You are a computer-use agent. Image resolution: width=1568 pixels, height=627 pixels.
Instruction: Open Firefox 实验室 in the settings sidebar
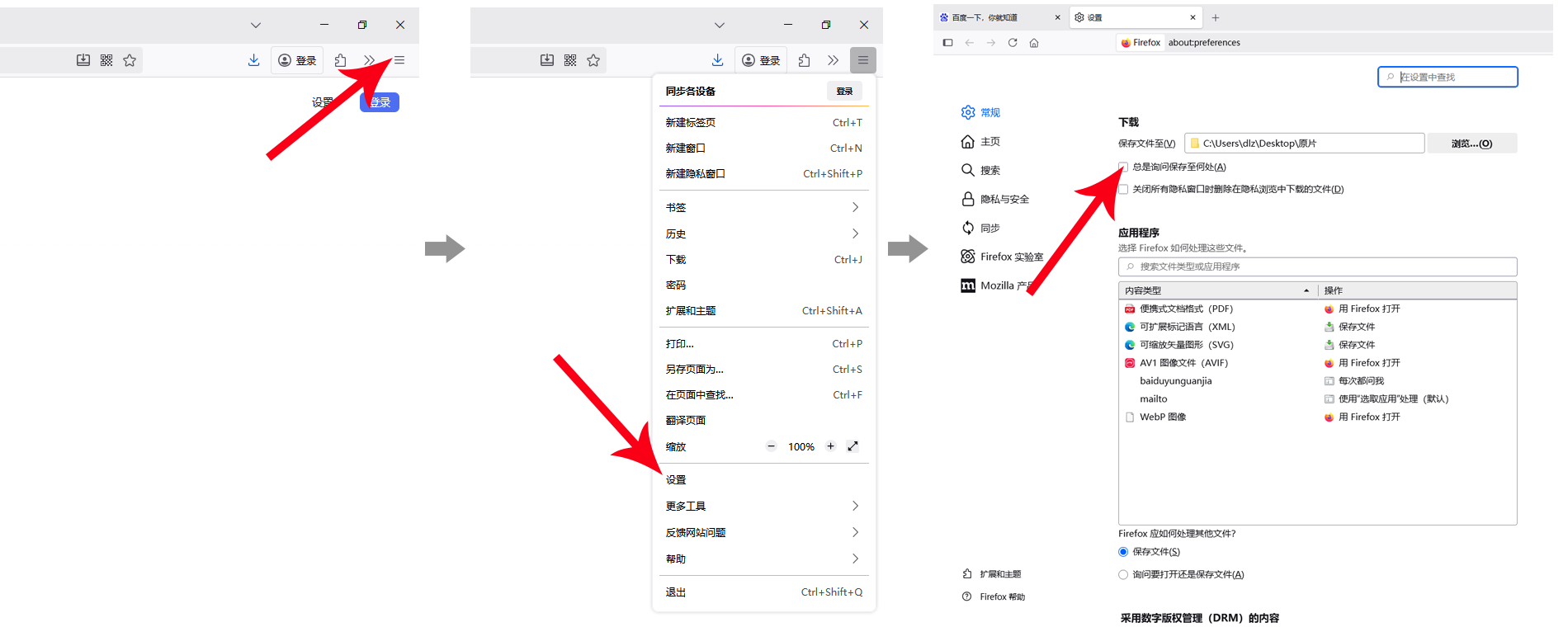1011,257
